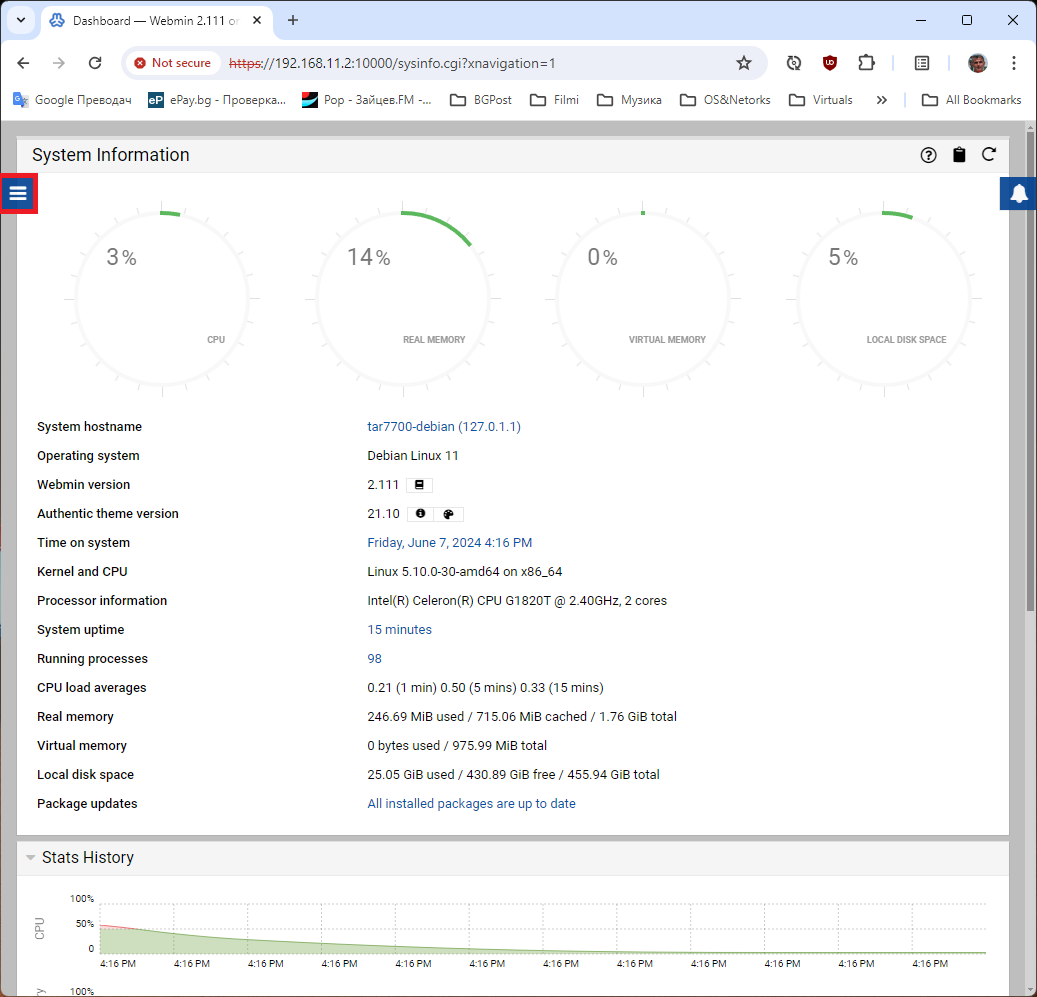Select the Dashboard Webmin tab
Viewport: 1037px width, 997px height.
coord(156,20)
